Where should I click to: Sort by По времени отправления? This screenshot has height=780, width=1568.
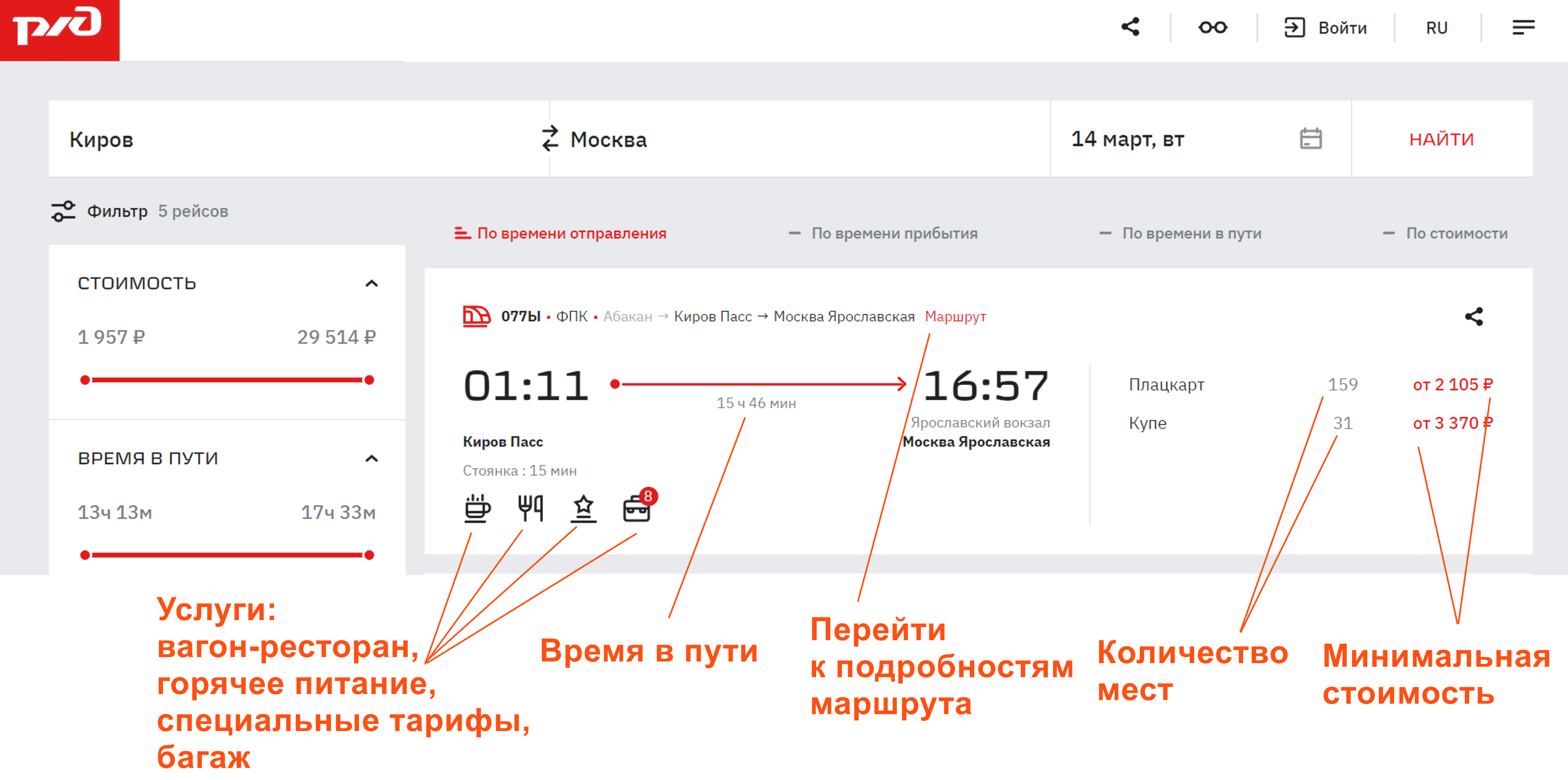coord(560,233)
